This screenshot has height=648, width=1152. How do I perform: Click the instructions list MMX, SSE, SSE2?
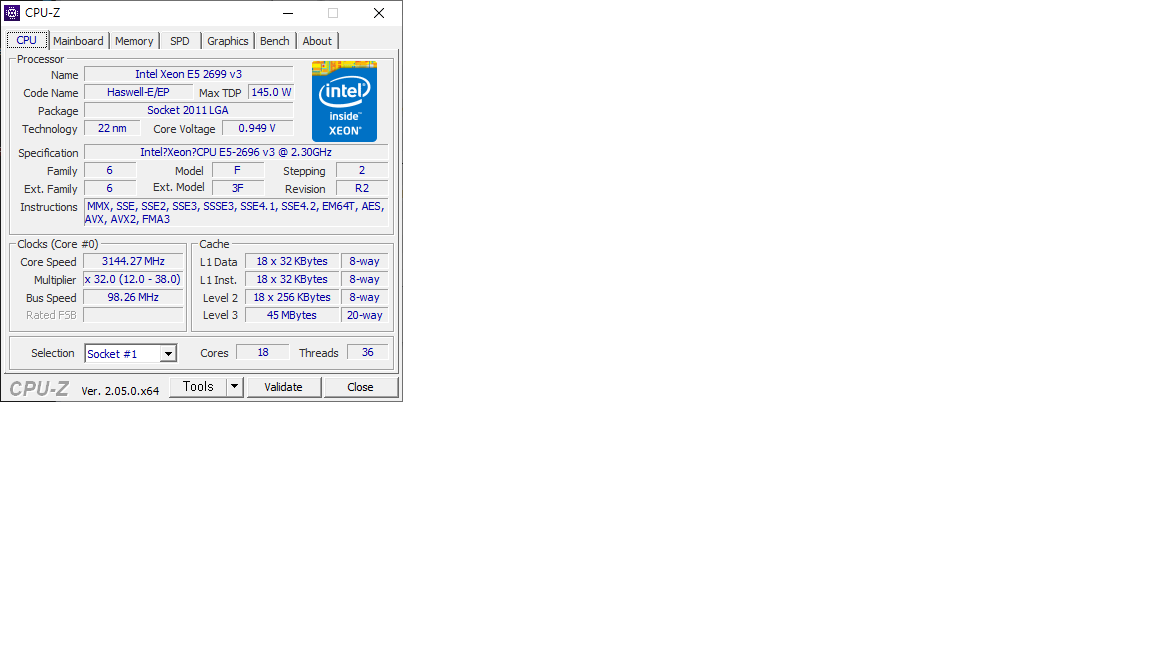(x=236, y=212)
